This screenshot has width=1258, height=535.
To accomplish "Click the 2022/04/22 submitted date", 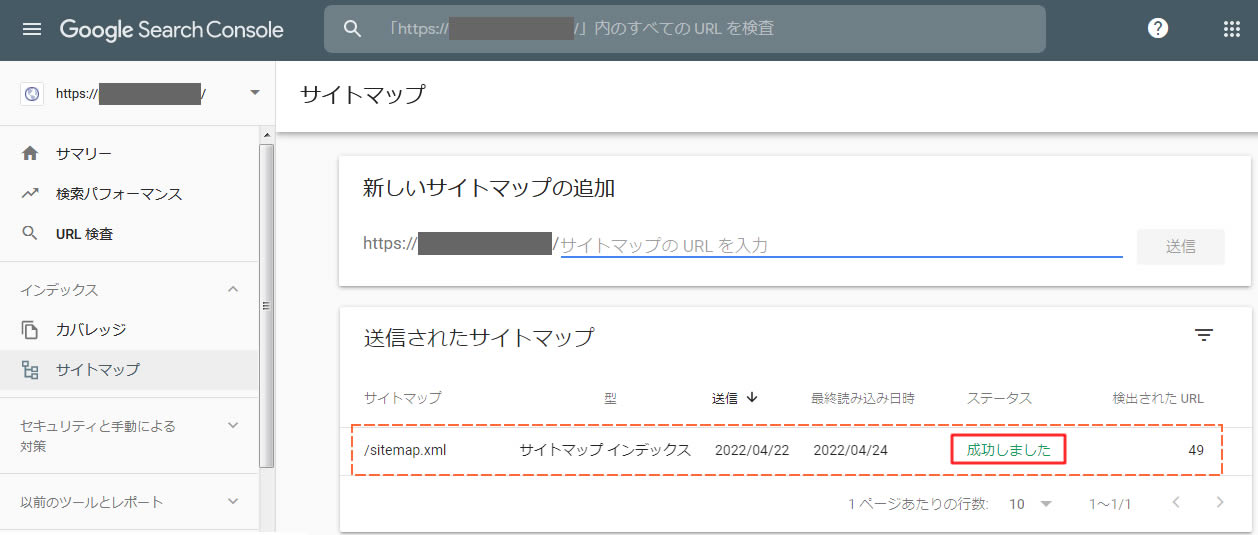I will pos(752,450).
